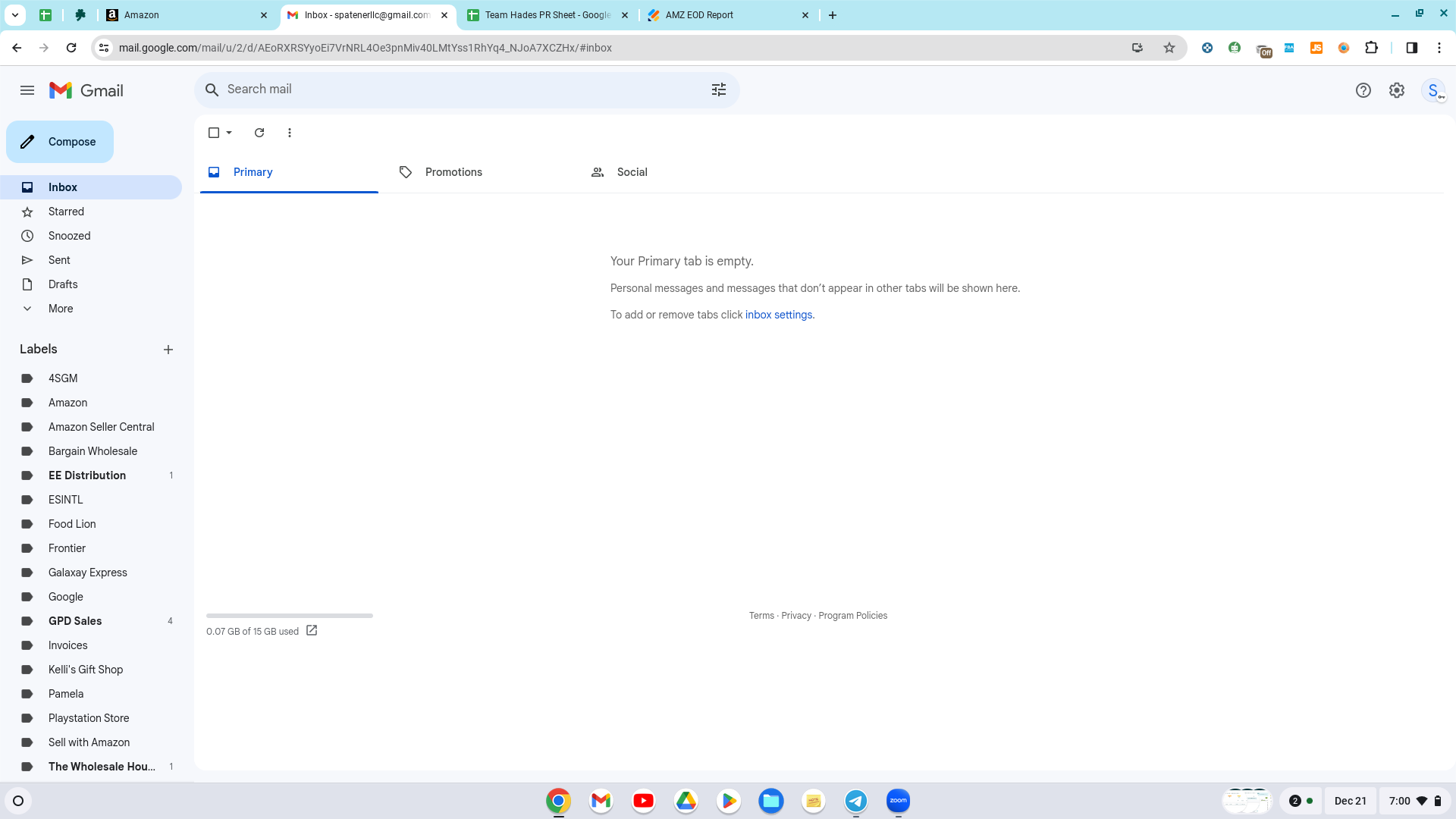Refresh the inbox with the reload icon
The width and height of the screenshot is (1456, 819).
(x=259, y=133)
